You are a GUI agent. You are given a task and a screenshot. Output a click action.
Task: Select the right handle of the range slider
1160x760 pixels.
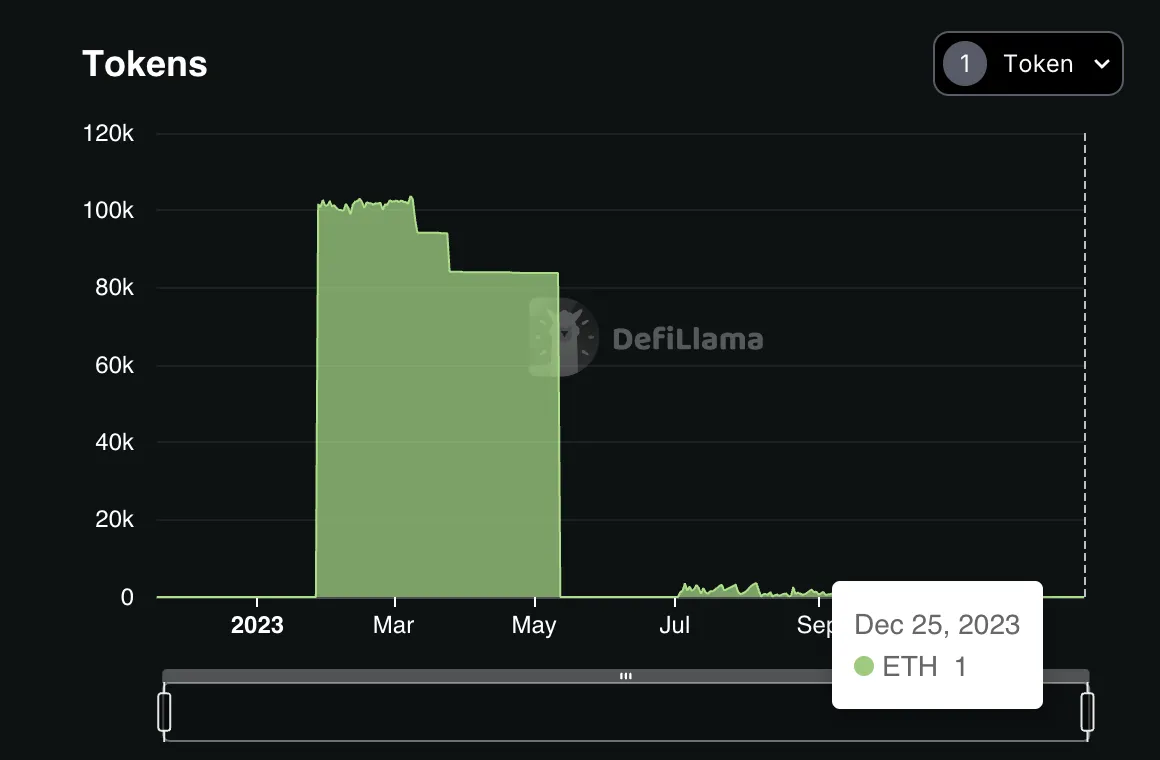pyautogui.click(x=1087, y=711)
